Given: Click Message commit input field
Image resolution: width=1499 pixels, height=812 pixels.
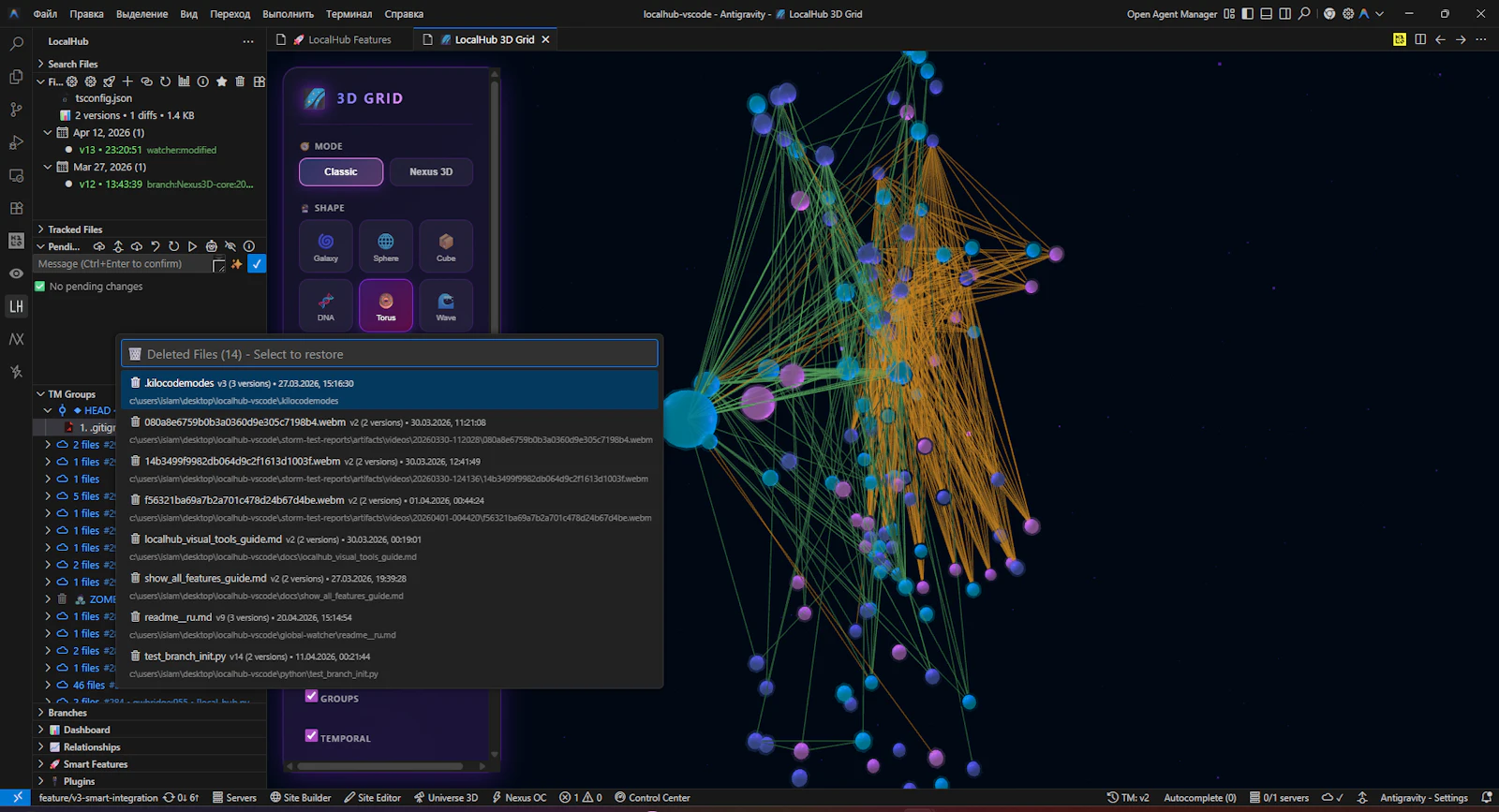Looking at the screenshot, I should point(122,264).
